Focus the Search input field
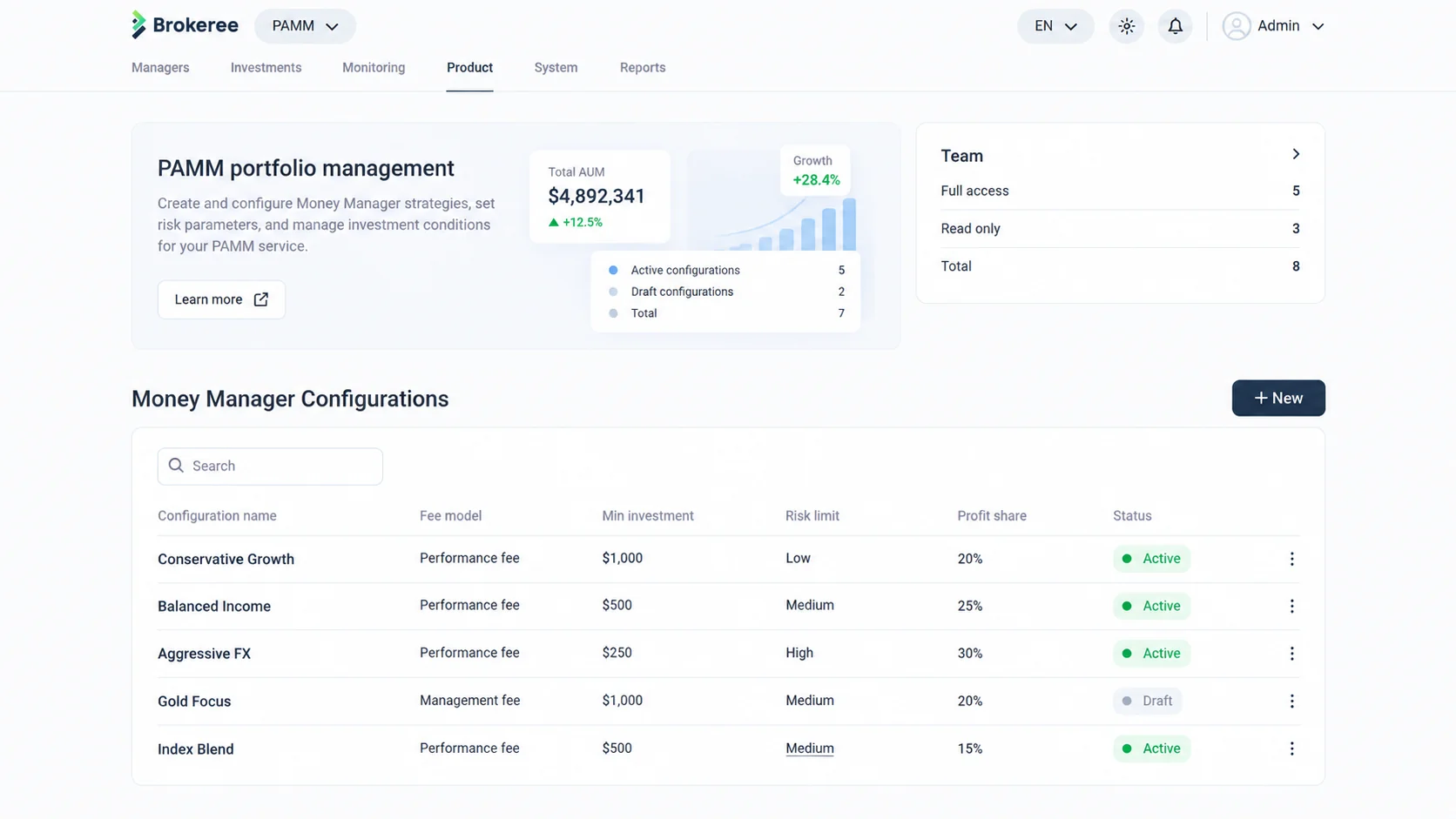 [270, 467]
